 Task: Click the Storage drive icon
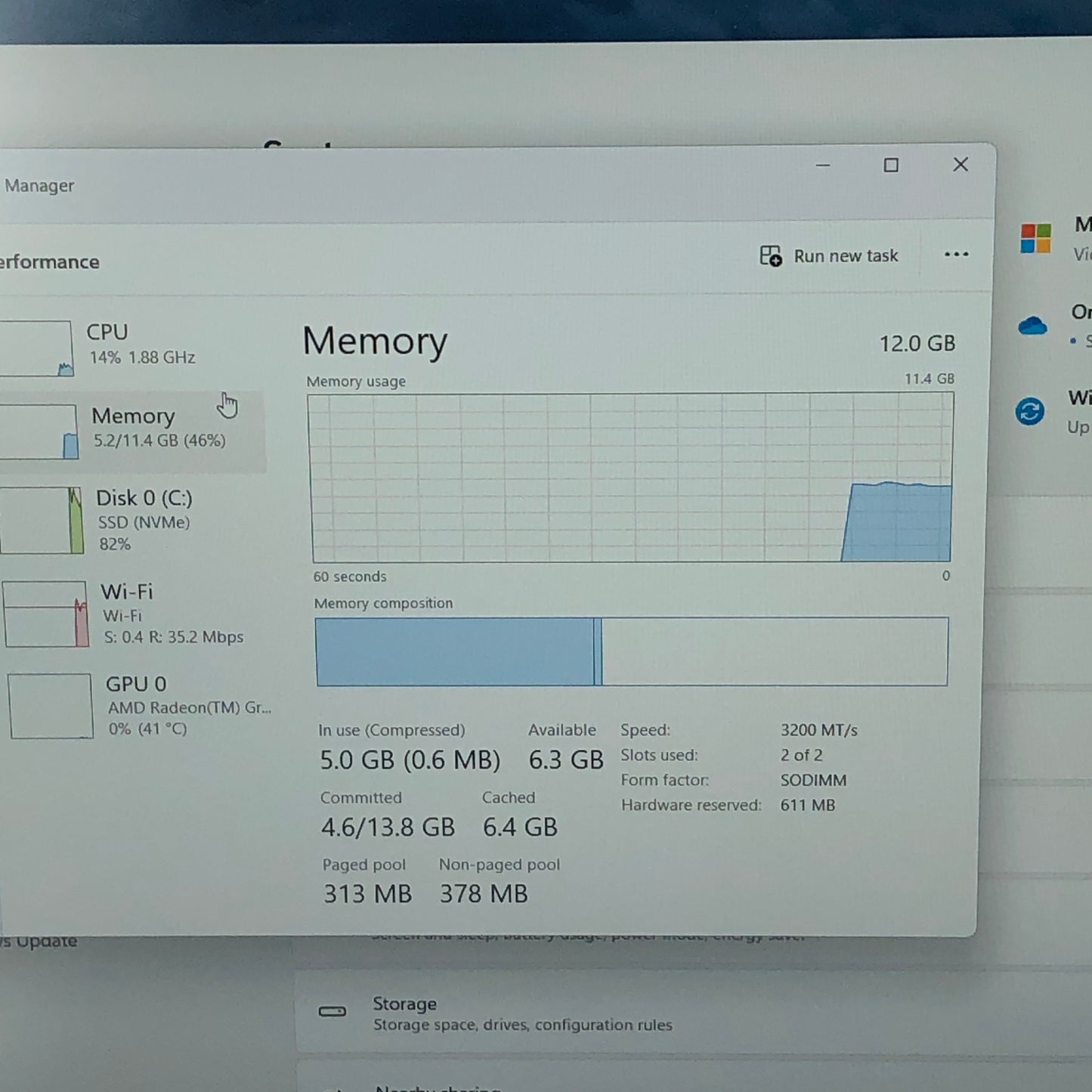click(333, 1012)
